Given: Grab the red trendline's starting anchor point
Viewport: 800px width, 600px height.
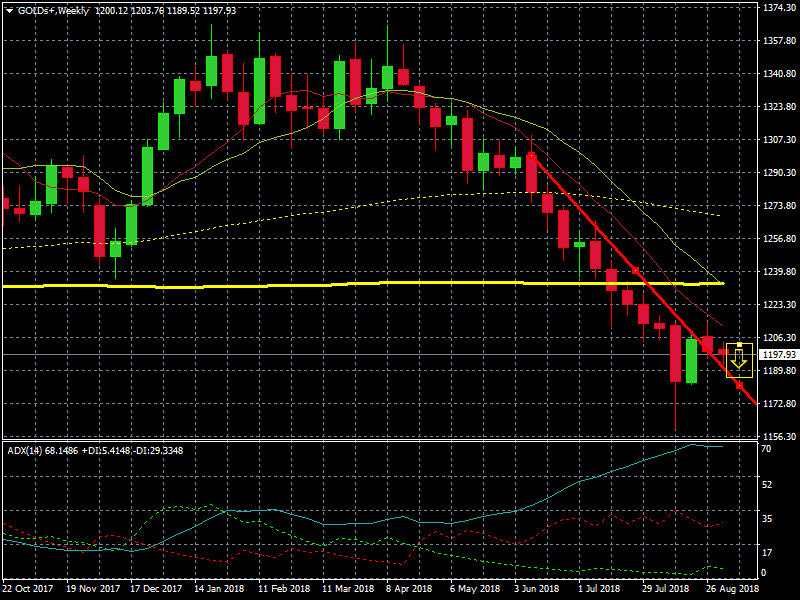Looking at the screenshot, I should click(x=531, y=155).
